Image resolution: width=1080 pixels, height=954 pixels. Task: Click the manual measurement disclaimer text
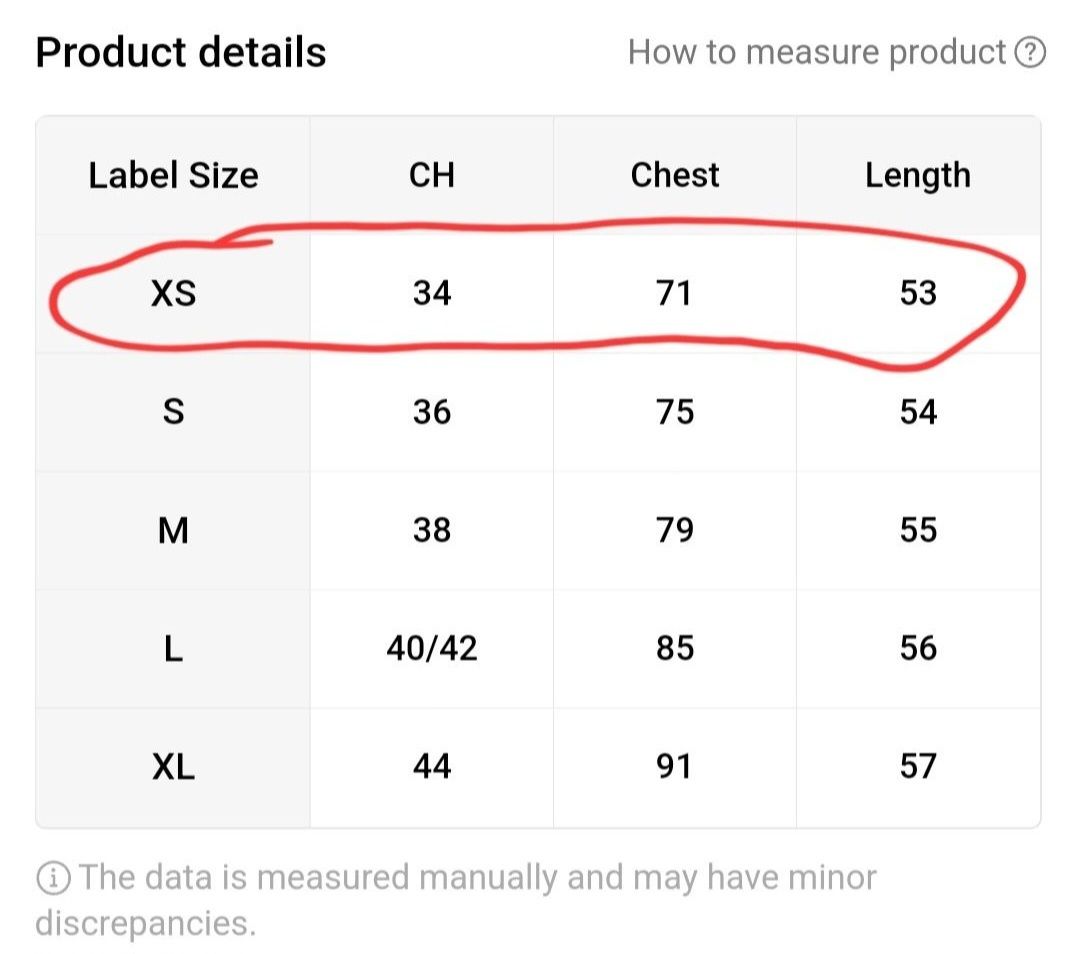(456, 900)
